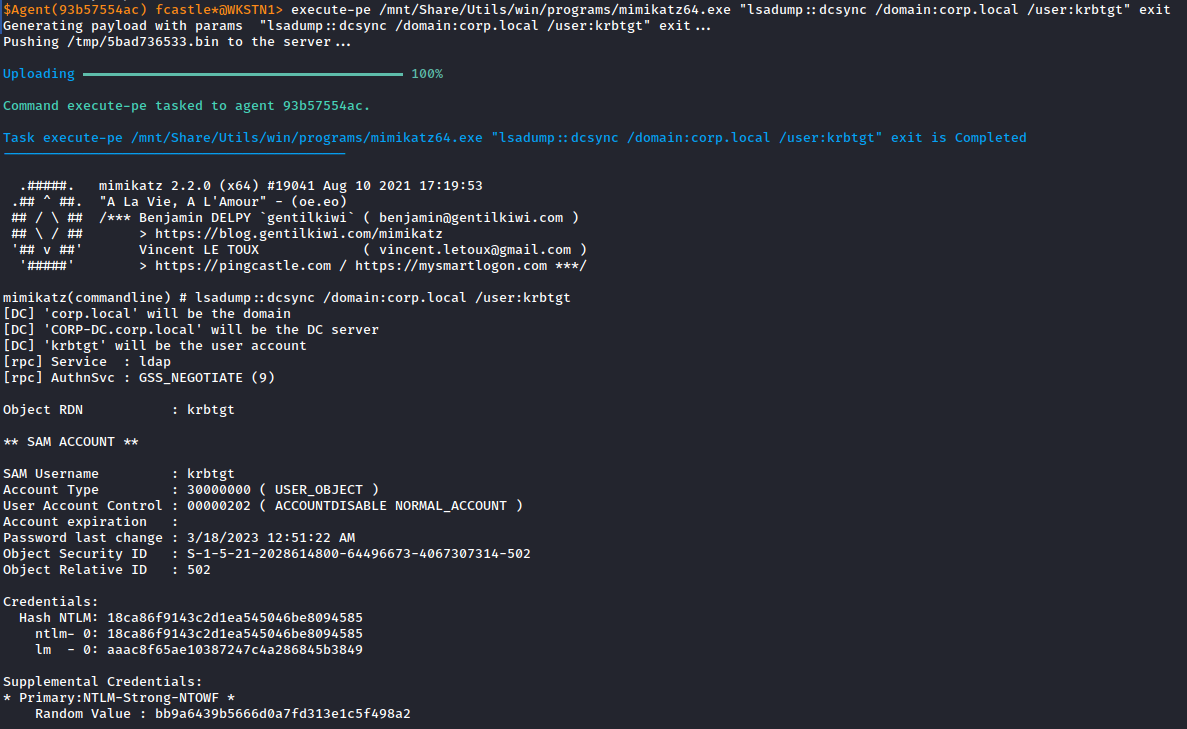Click the 'Task execute-pe ... is Completed' line
The width and height of the screenshot is (1187, 729).
515,138
